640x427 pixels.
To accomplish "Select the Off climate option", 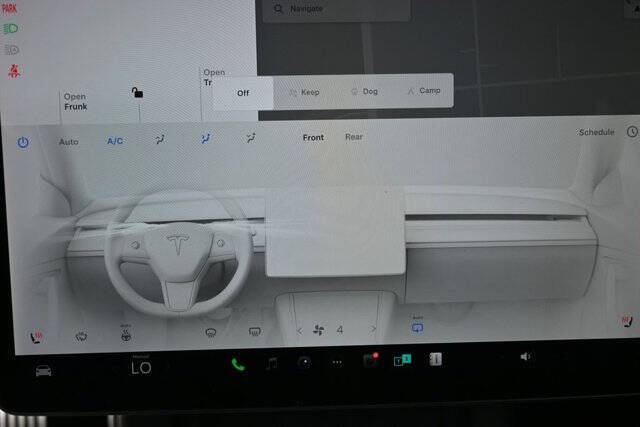I will click(x=243, y=93).
